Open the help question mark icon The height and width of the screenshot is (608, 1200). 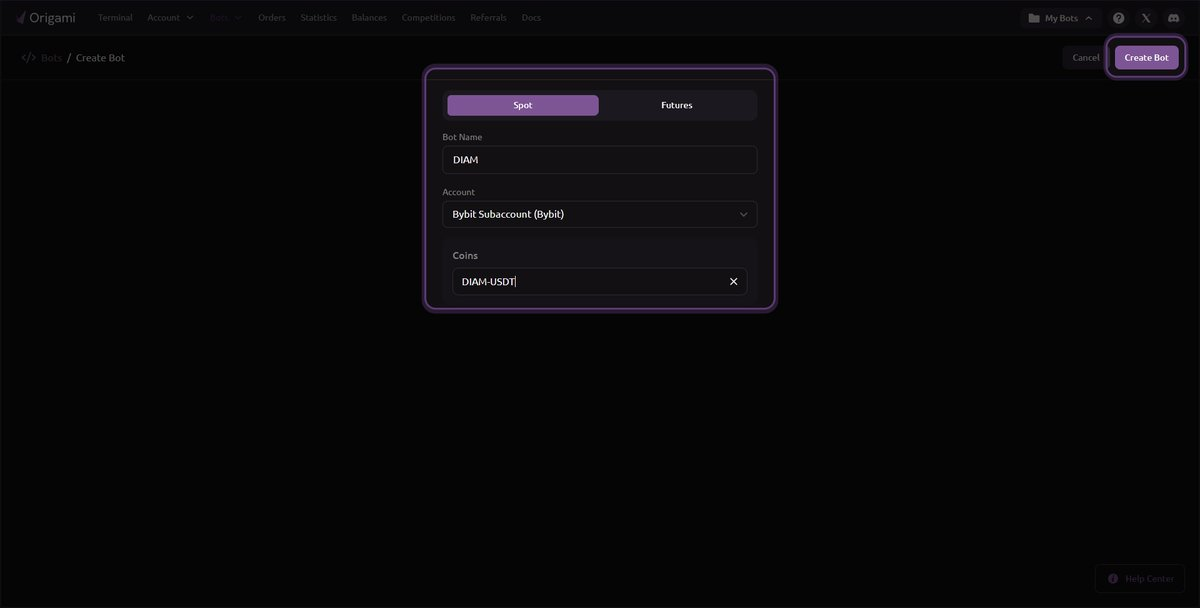[x=1118, y=18]
